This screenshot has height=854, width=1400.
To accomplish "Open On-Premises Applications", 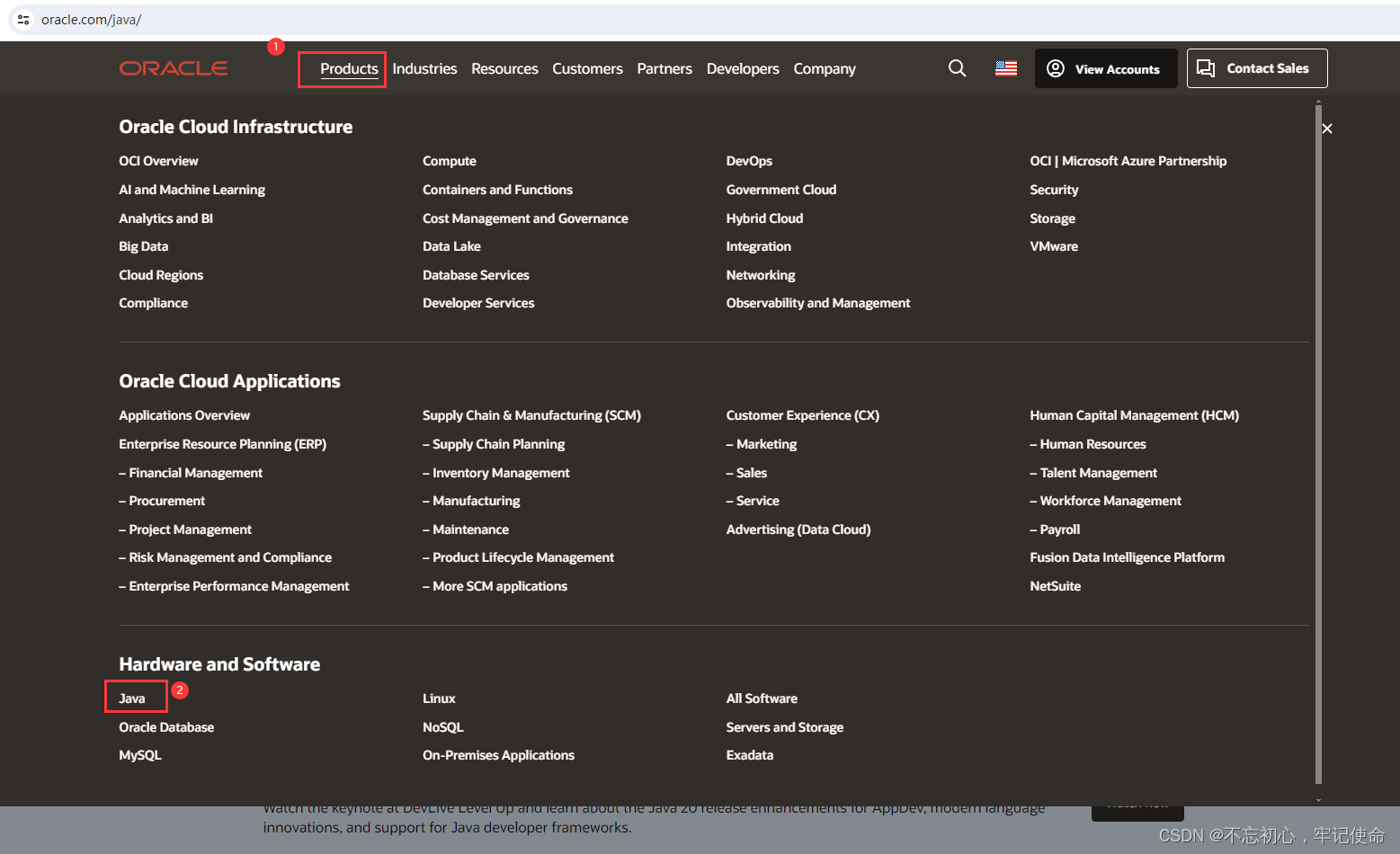I will (x=498, y=755).
